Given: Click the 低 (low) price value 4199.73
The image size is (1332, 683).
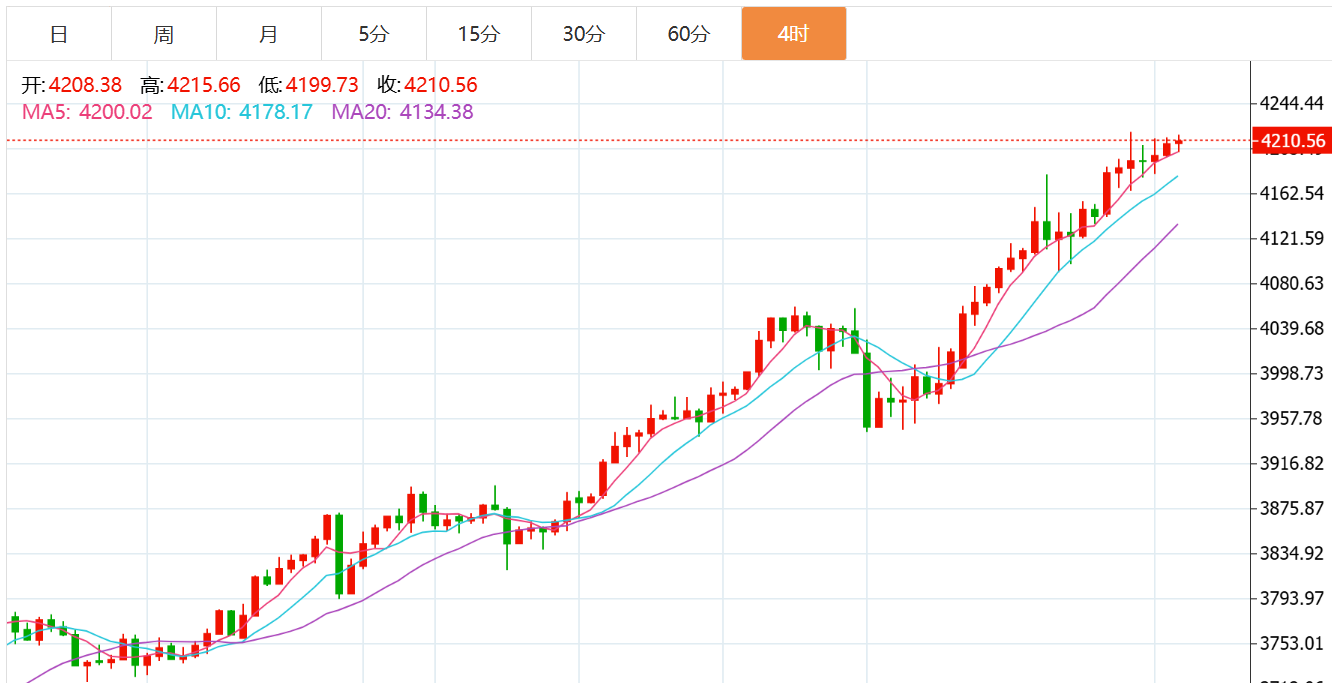Looking at the screenshot, I should (322, 85).
